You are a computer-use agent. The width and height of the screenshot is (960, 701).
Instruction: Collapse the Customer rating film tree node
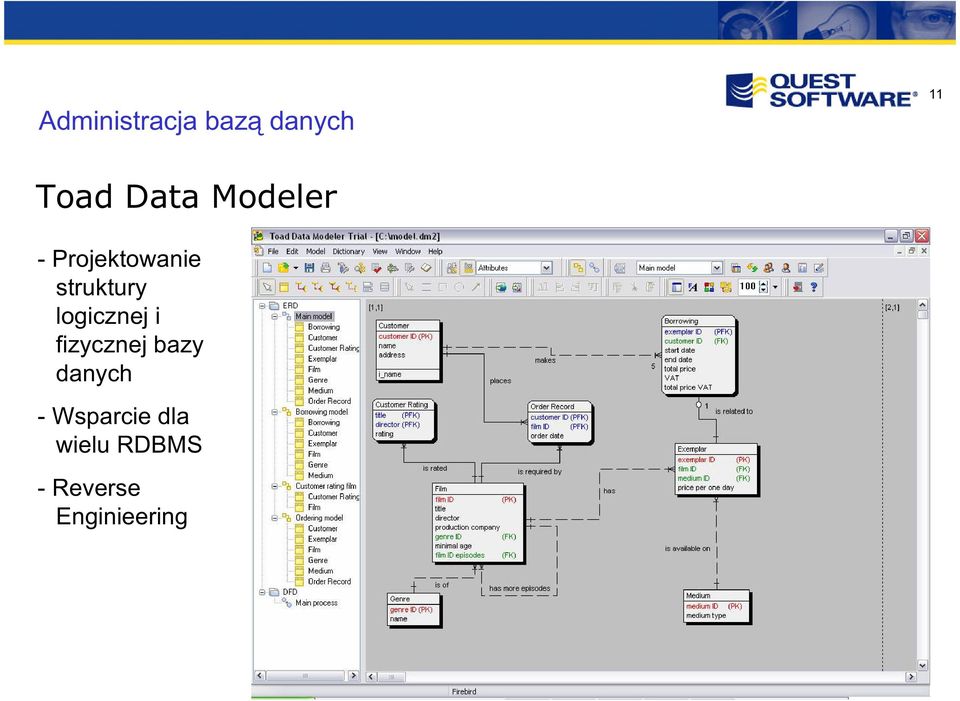click(x=275, y=486)
